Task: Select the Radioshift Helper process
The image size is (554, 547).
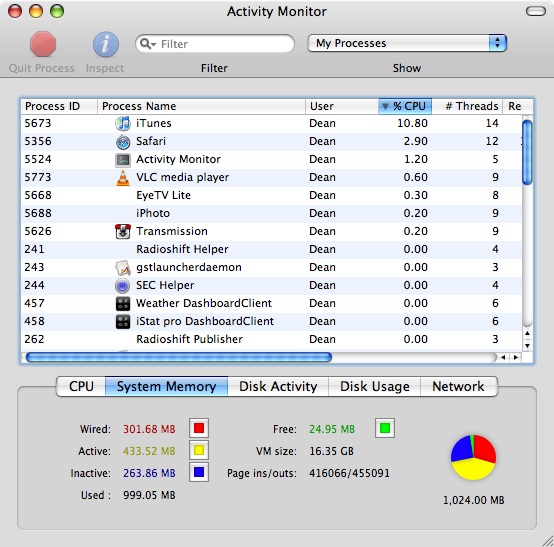Action: tap(182, 249)
